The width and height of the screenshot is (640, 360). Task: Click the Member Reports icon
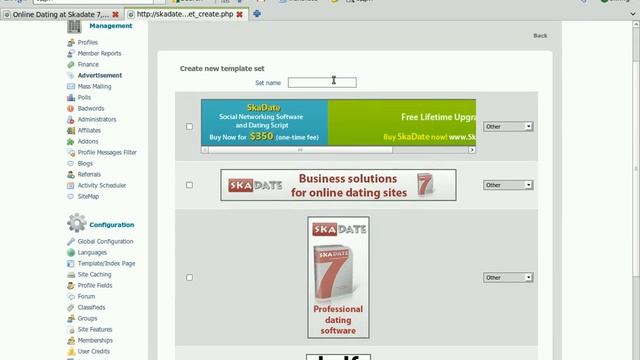click(x=71, y=53)
